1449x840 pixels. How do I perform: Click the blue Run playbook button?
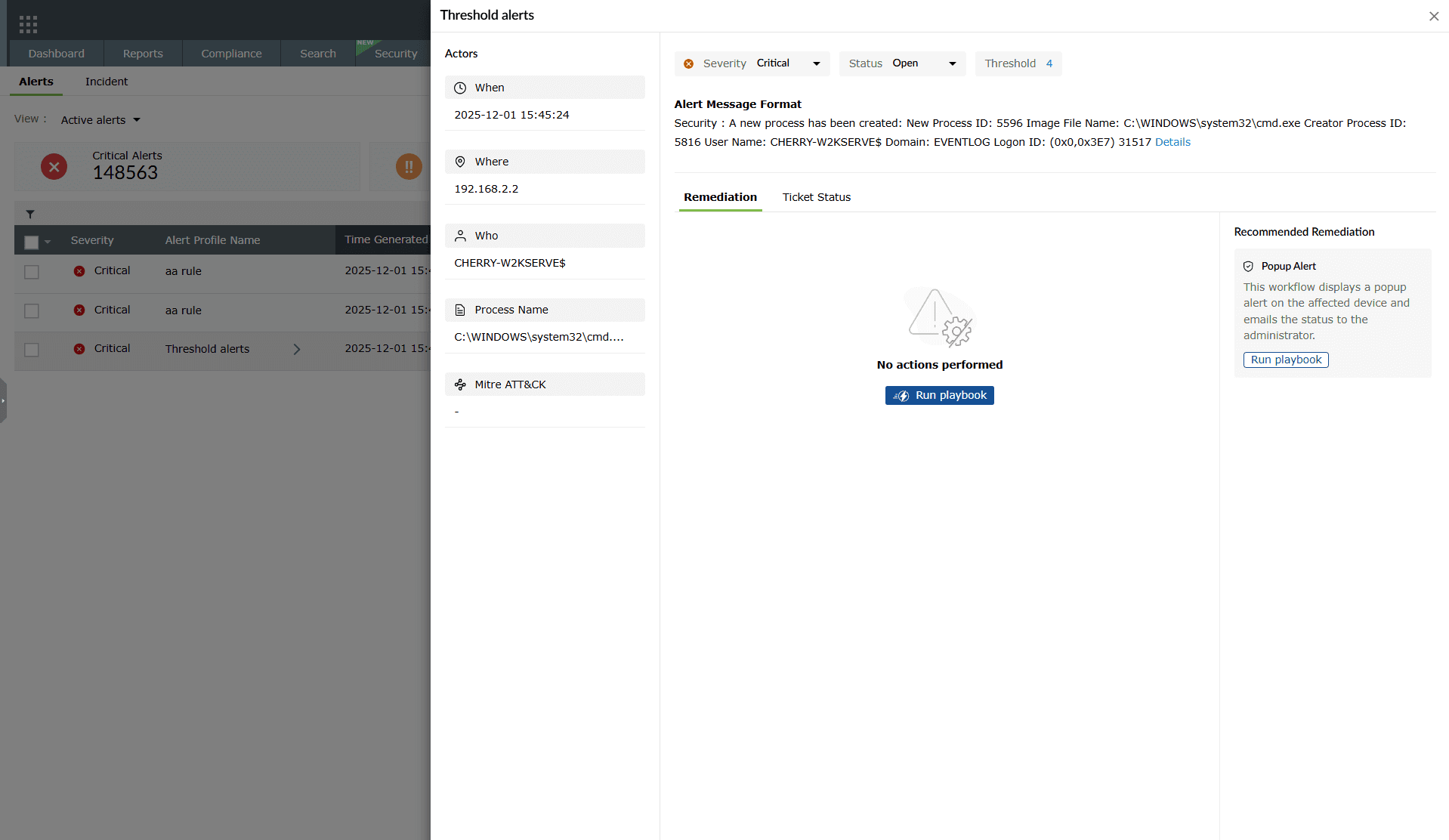pos(939,395)
